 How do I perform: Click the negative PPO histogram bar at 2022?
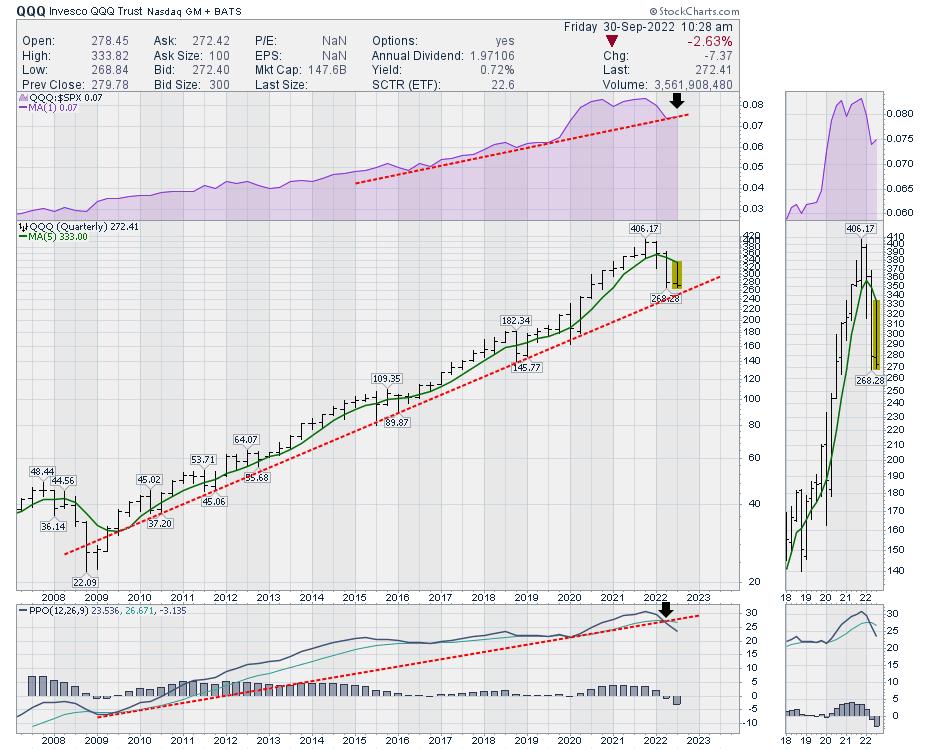[676, 700]
